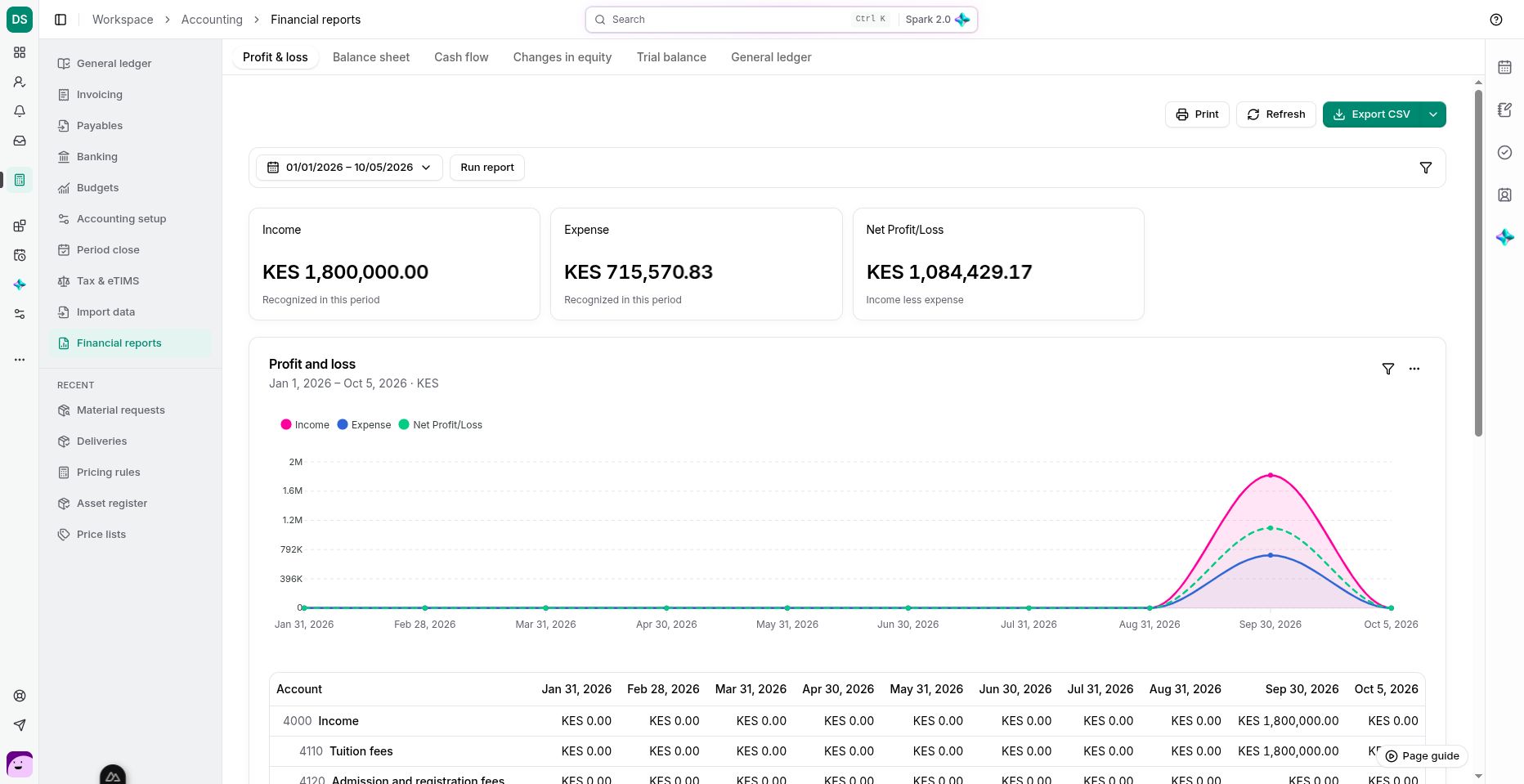Click the Run report button

pyautogui.click(x=487, y=168)
